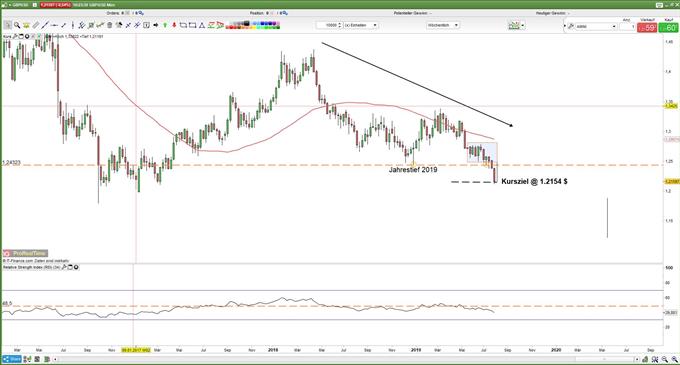The height and width of the screenshot is (365, 680).
Task: Open the Einheiten units dropdown
Action: (x=361, y=25)
